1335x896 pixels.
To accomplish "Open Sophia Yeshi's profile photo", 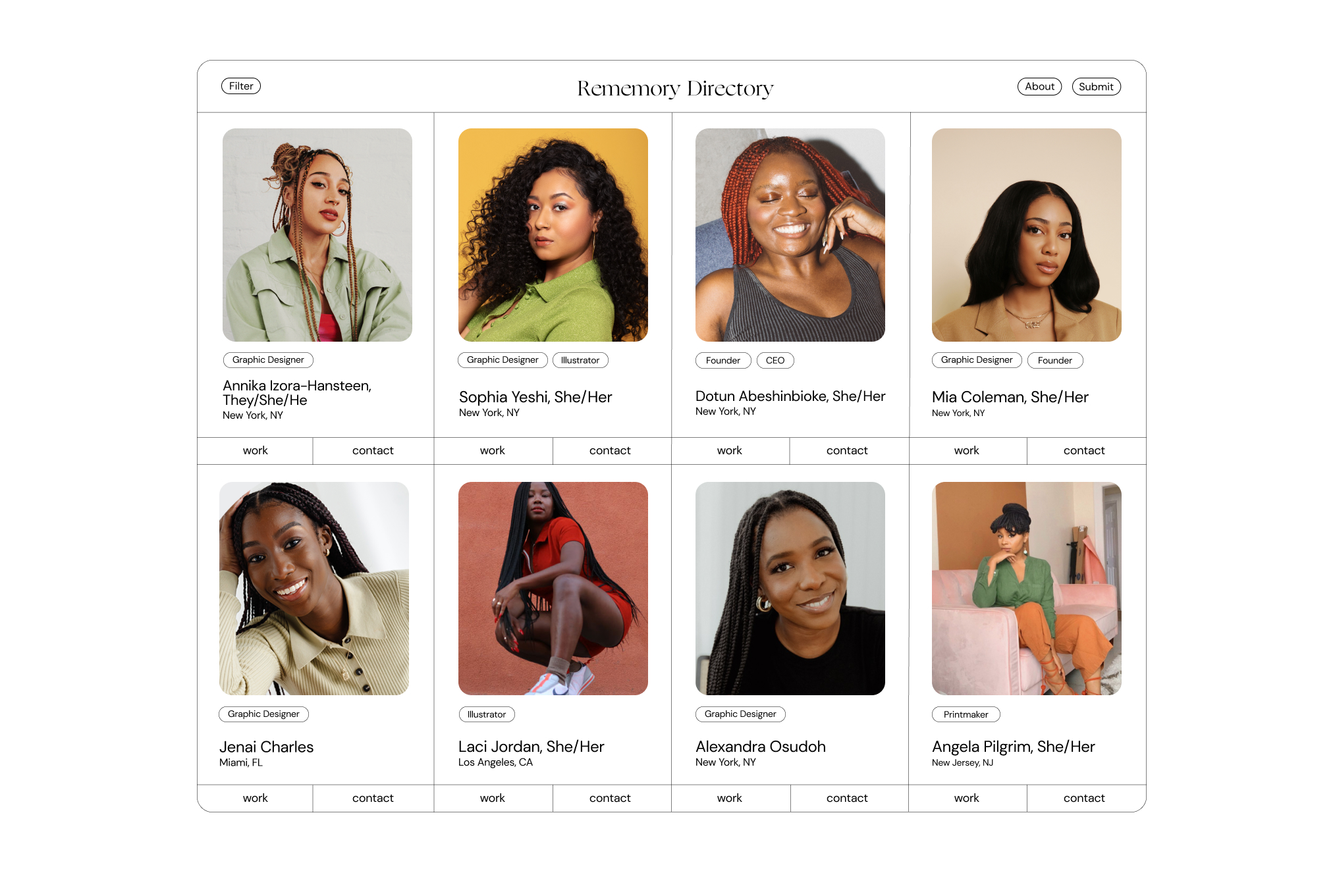I will [553, 235].
